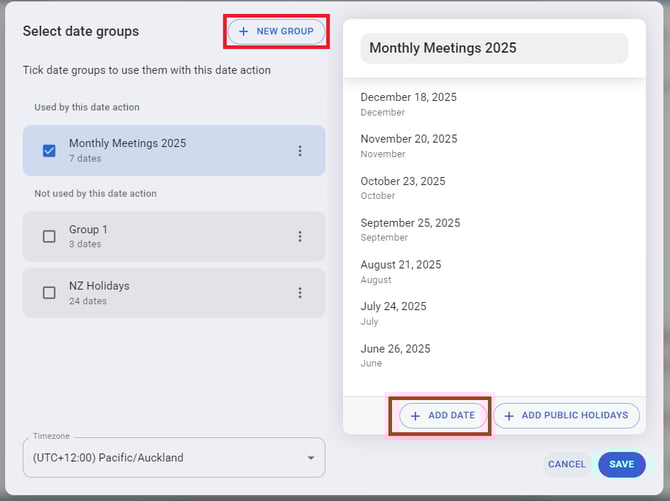Choose the August 21, 2025 date entry
The image size is (670, 501).
click(401, 272)
